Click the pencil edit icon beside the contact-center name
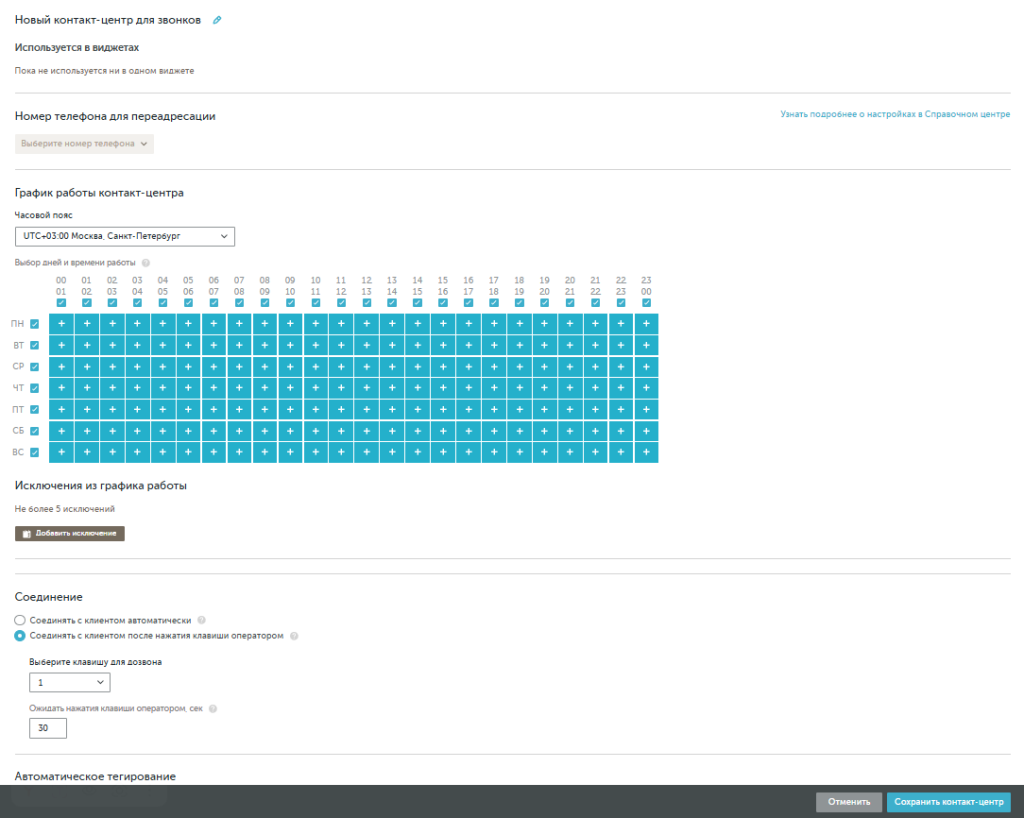 click(x=217, y=20)
